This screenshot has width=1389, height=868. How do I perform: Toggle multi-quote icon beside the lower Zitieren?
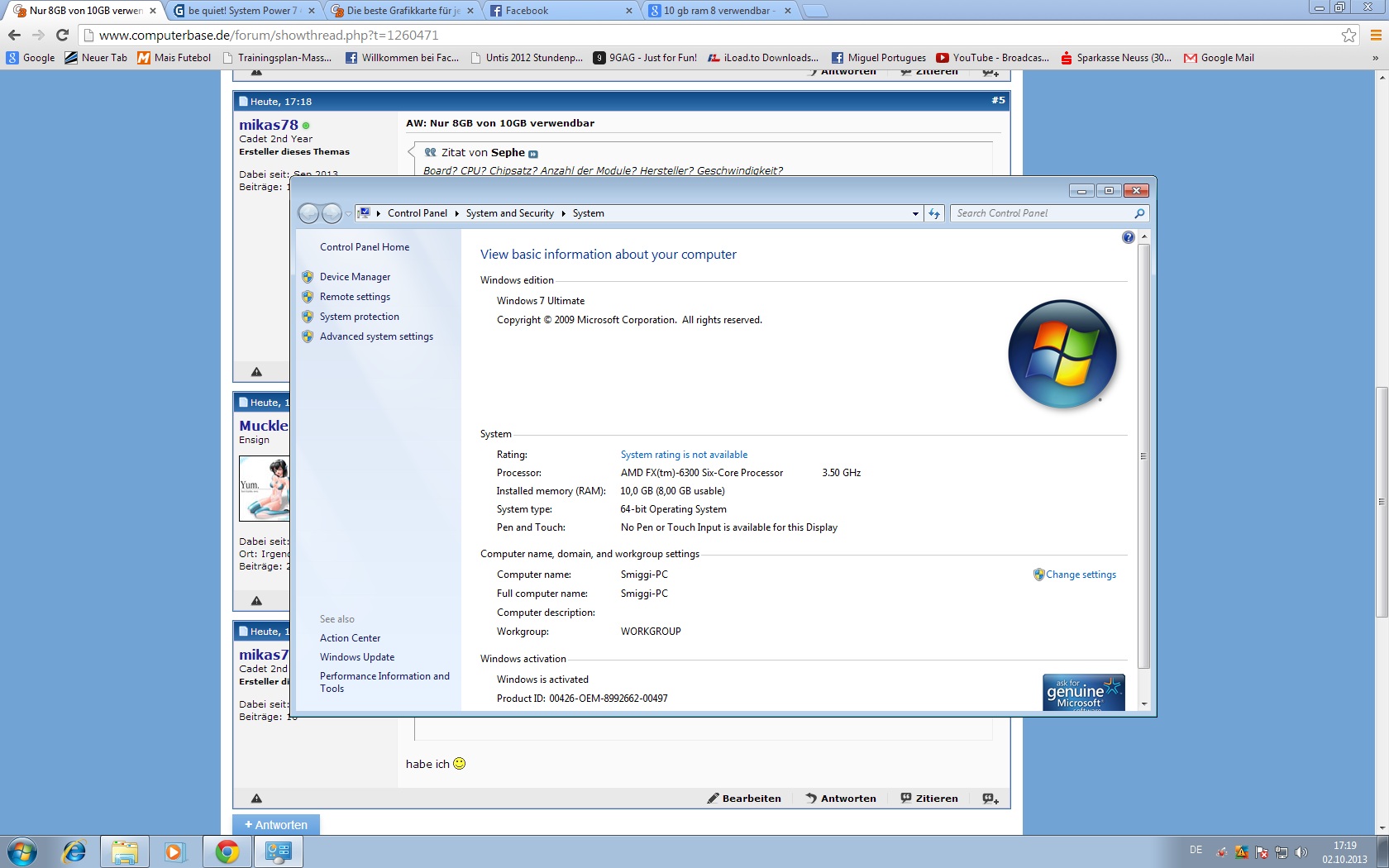click(990, 799)
